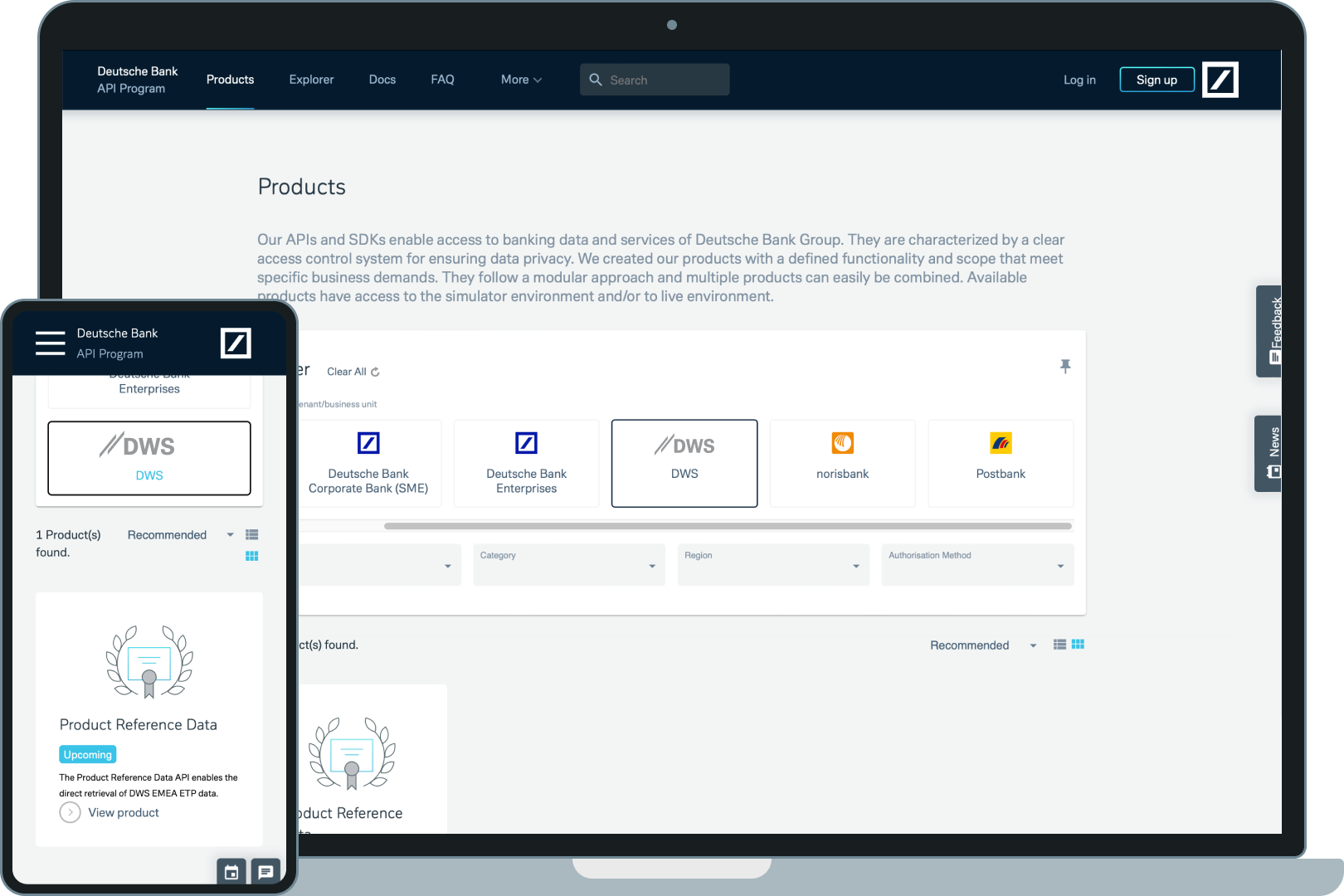Open the hamburger menu on the mobile screen

(51, 343)
